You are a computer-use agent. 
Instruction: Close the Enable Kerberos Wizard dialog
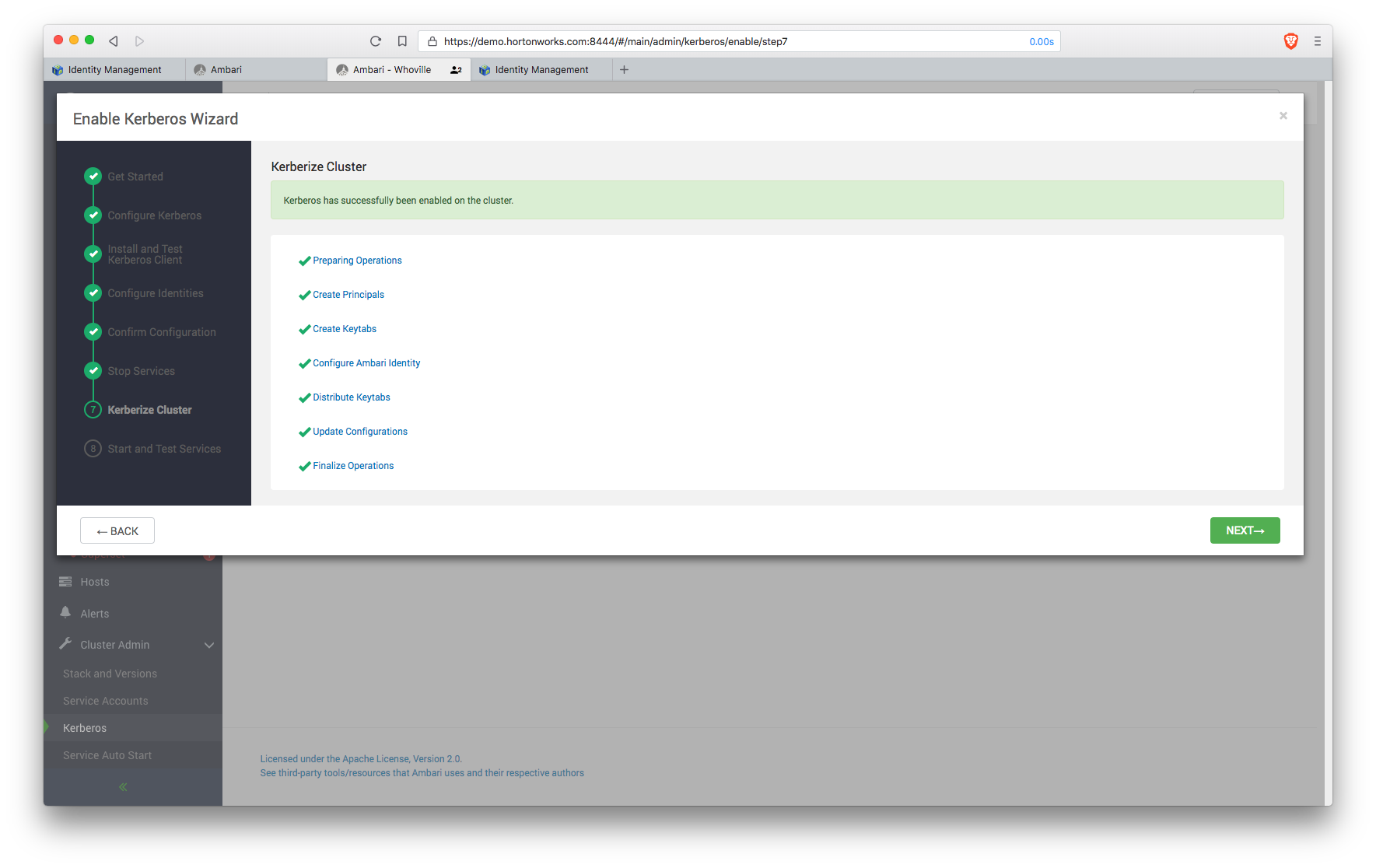[x=1283, y=116]
